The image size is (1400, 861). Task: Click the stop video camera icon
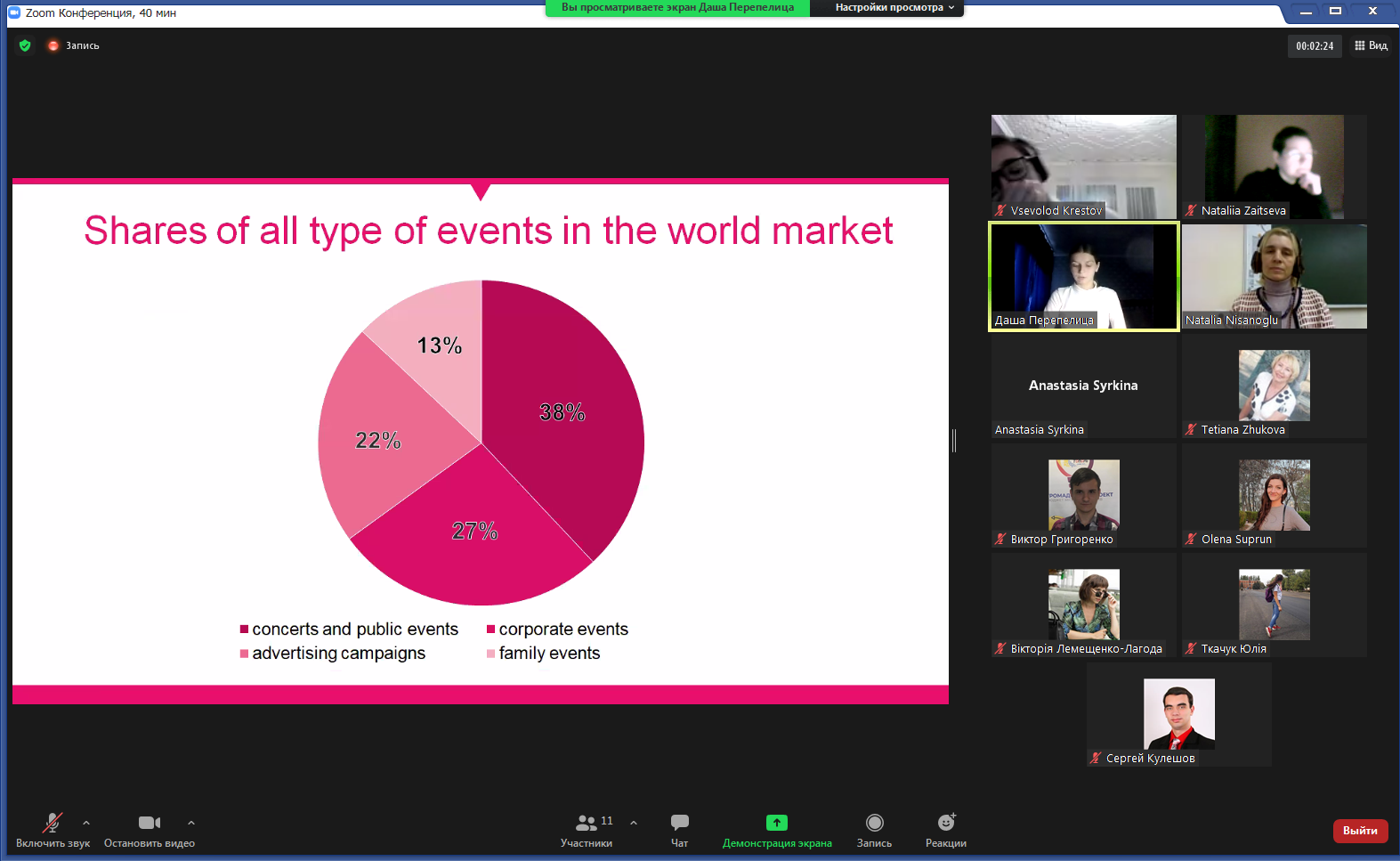point(150,822)
